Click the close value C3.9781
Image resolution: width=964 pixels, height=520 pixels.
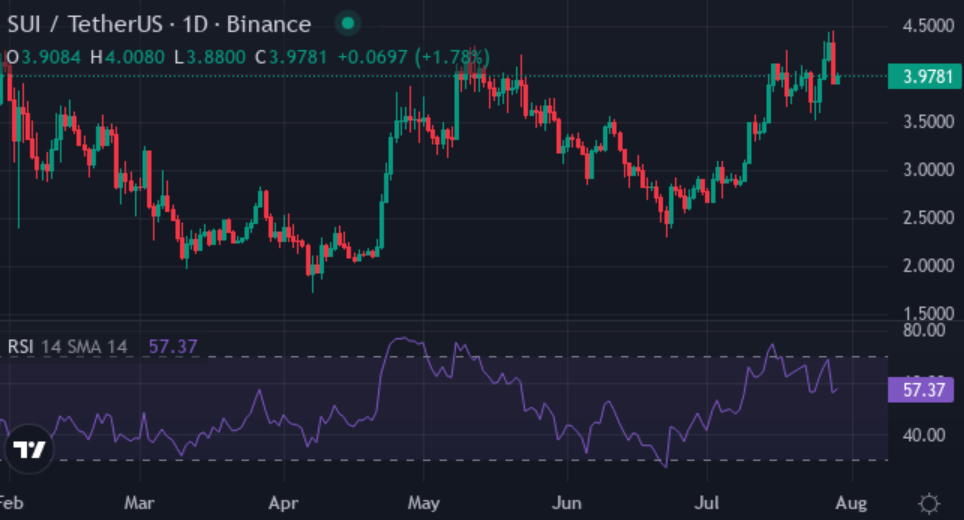(291, 58)
